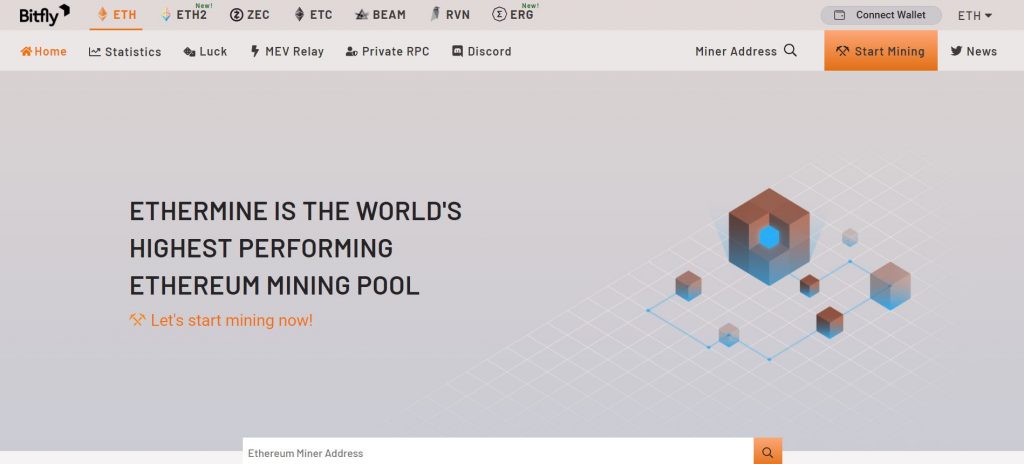Click the Connect Wallet button
The image size is (1024, 464).
[x=881, y=15]
